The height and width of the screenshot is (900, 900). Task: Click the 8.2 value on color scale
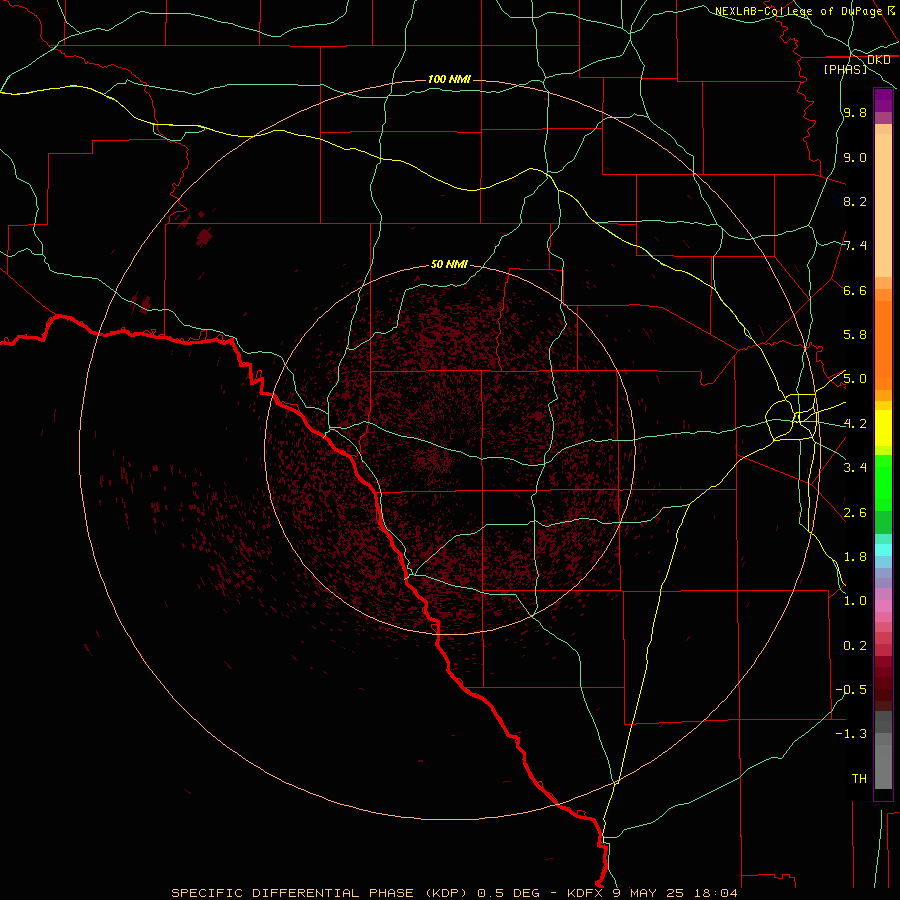click(x=855, y=201)
